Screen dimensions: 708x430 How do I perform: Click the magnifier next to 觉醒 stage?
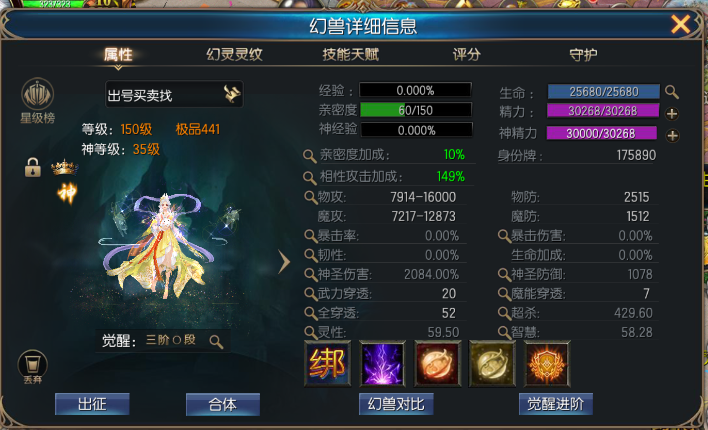click(x=216, y=341)
